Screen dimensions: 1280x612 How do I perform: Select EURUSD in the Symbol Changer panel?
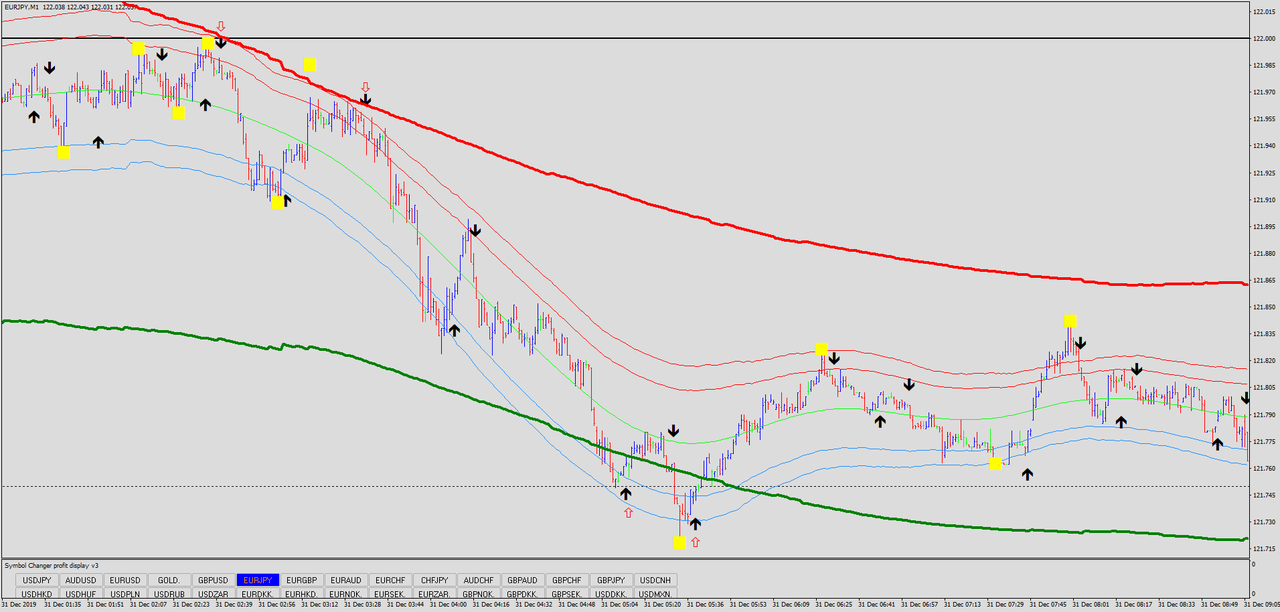click(x=125, y=580)
